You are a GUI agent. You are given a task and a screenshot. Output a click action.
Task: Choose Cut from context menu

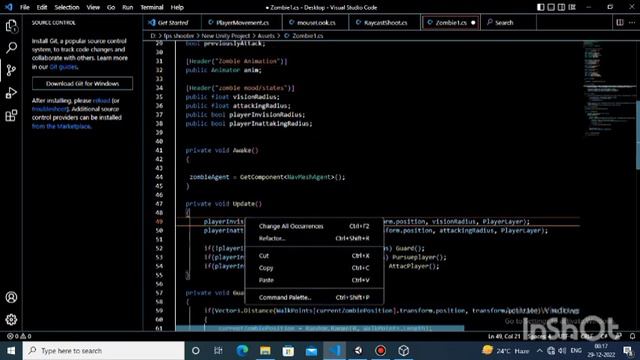(314, 256)
